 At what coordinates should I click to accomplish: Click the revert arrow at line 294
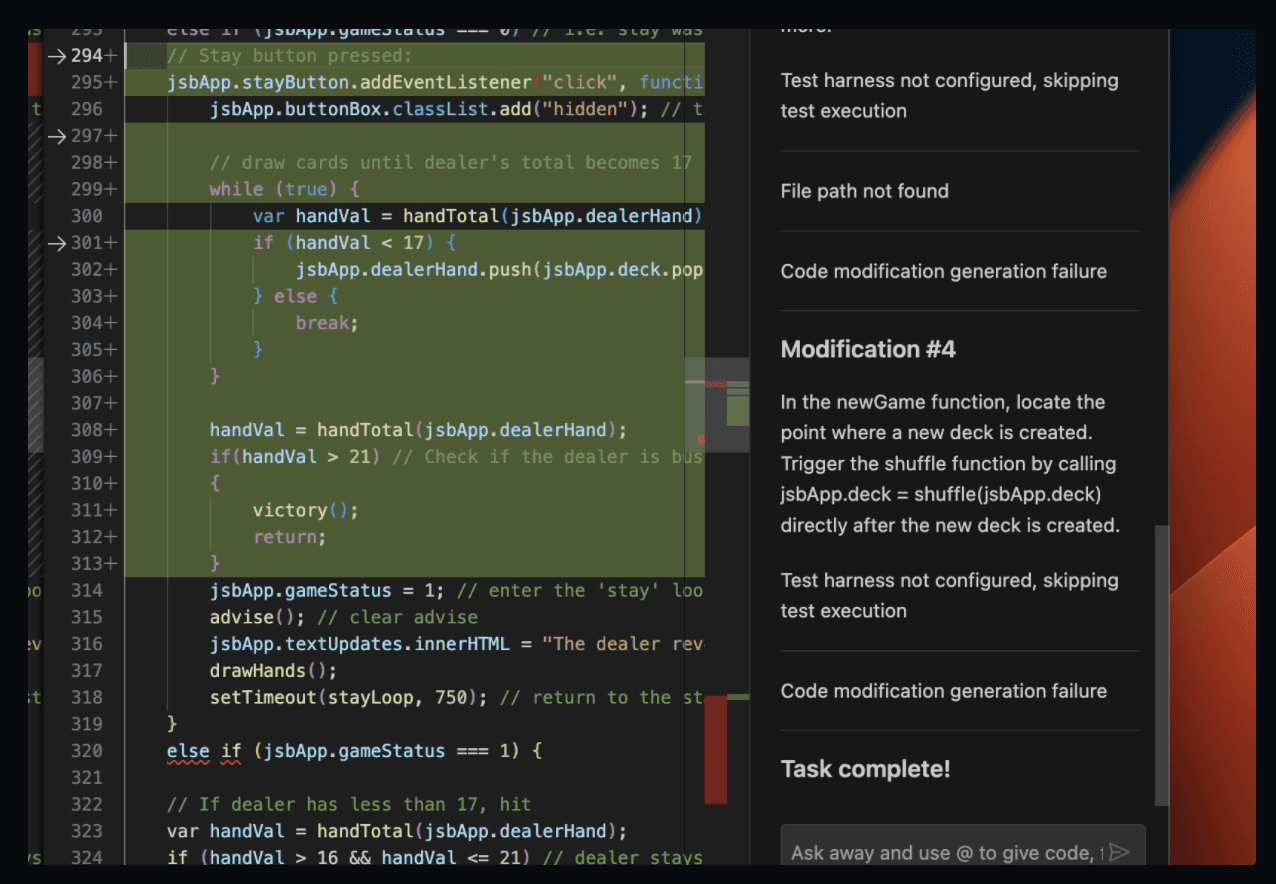coord(56,56)
